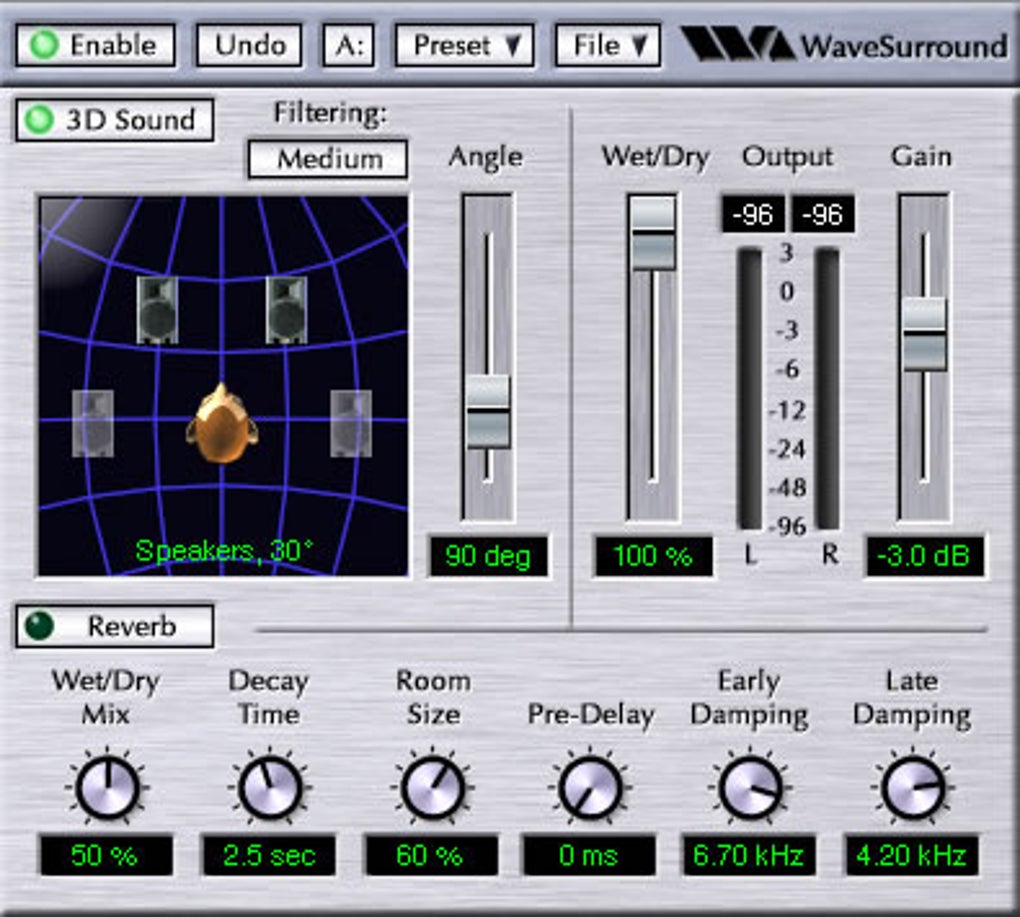Click the left output peak -96 readout
Screen dimensions: 1020x917
753,213
